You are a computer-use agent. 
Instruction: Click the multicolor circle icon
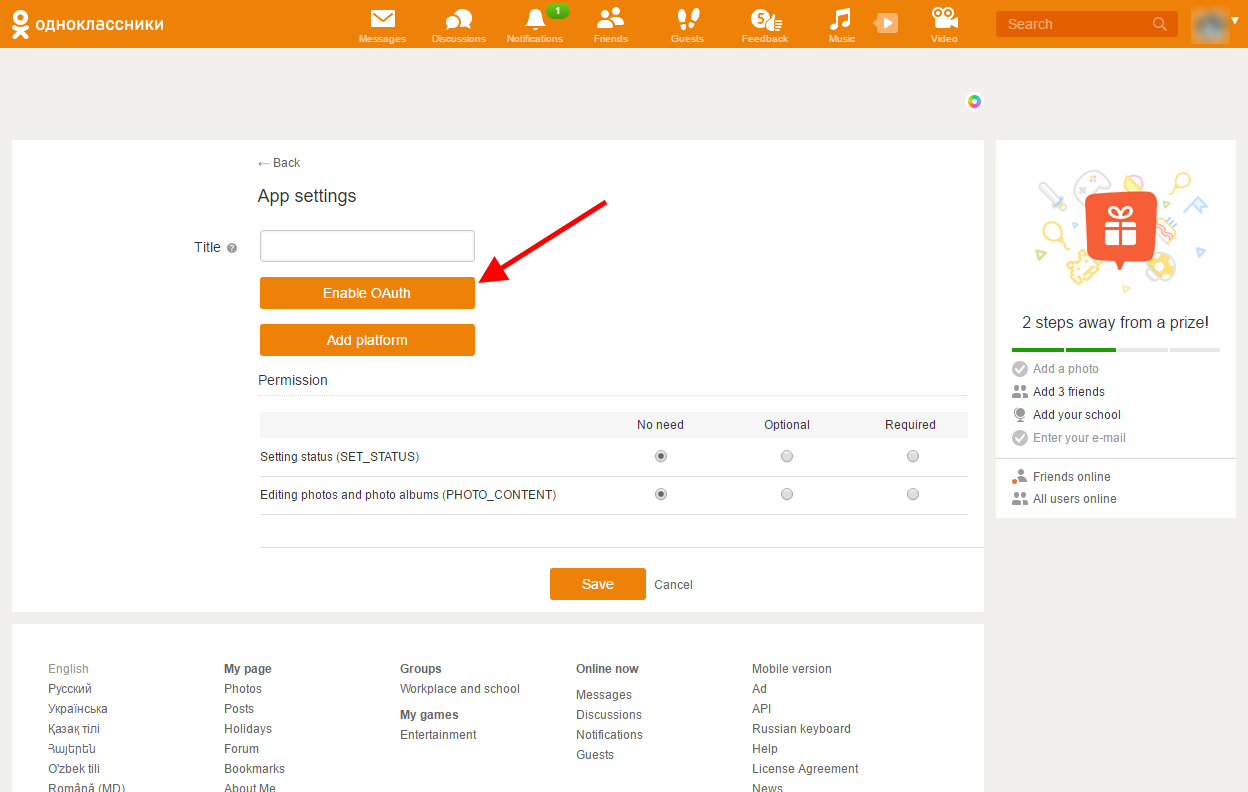point(974,101)
